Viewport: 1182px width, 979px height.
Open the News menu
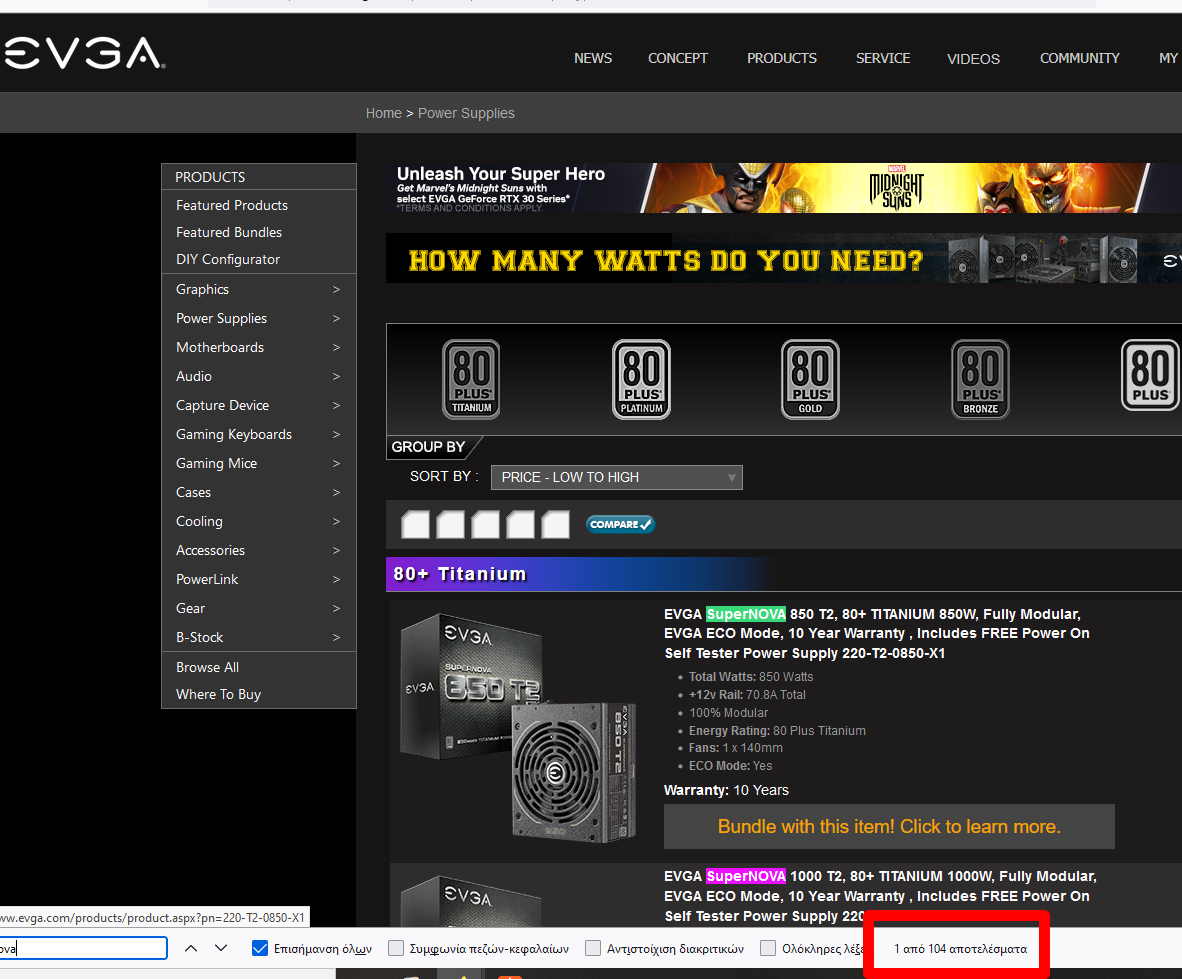[x=593, y=58]
